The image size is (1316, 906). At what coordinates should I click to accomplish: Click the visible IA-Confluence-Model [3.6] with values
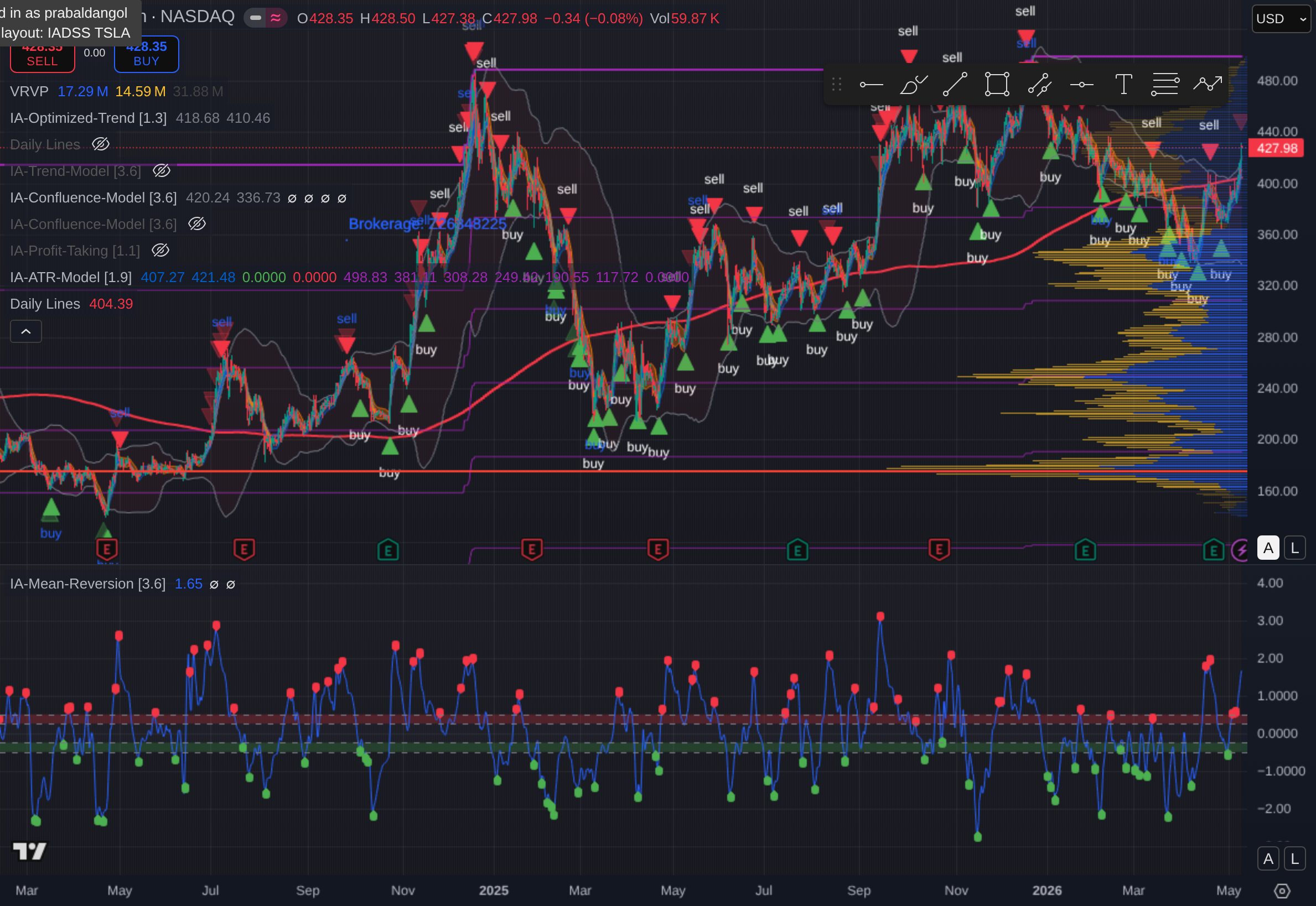pyautogui.click(x=94, y=197)
